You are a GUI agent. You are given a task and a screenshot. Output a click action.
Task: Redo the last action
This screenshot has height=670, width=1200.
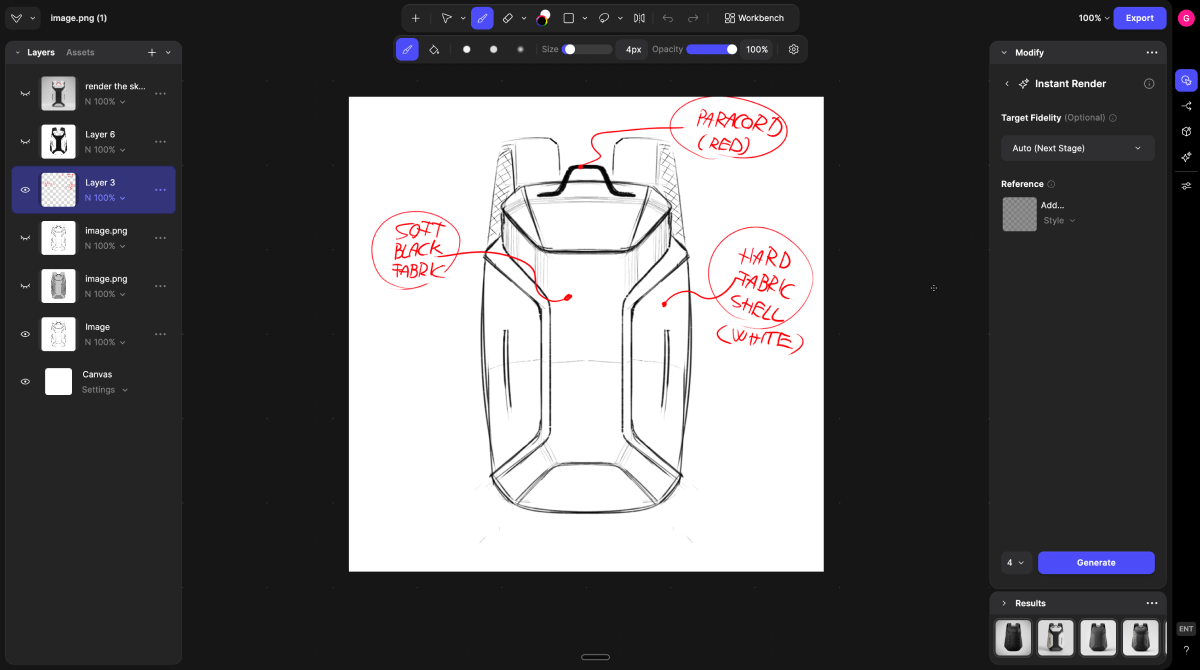pos(693,18)
